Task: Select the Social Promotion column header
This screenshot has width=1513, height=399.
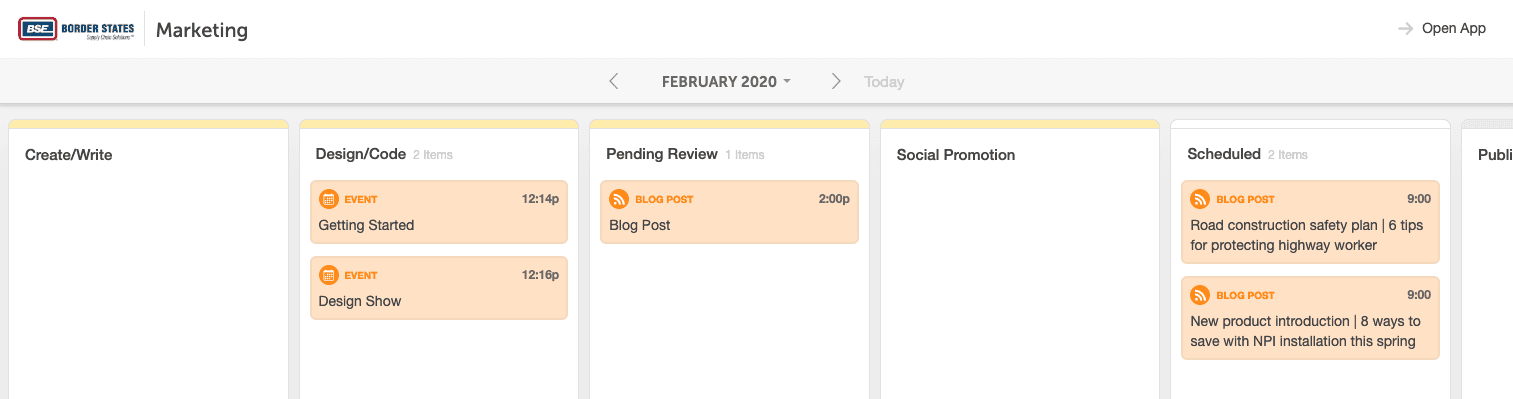Action: pyautogui.click(x=956, y=155)
